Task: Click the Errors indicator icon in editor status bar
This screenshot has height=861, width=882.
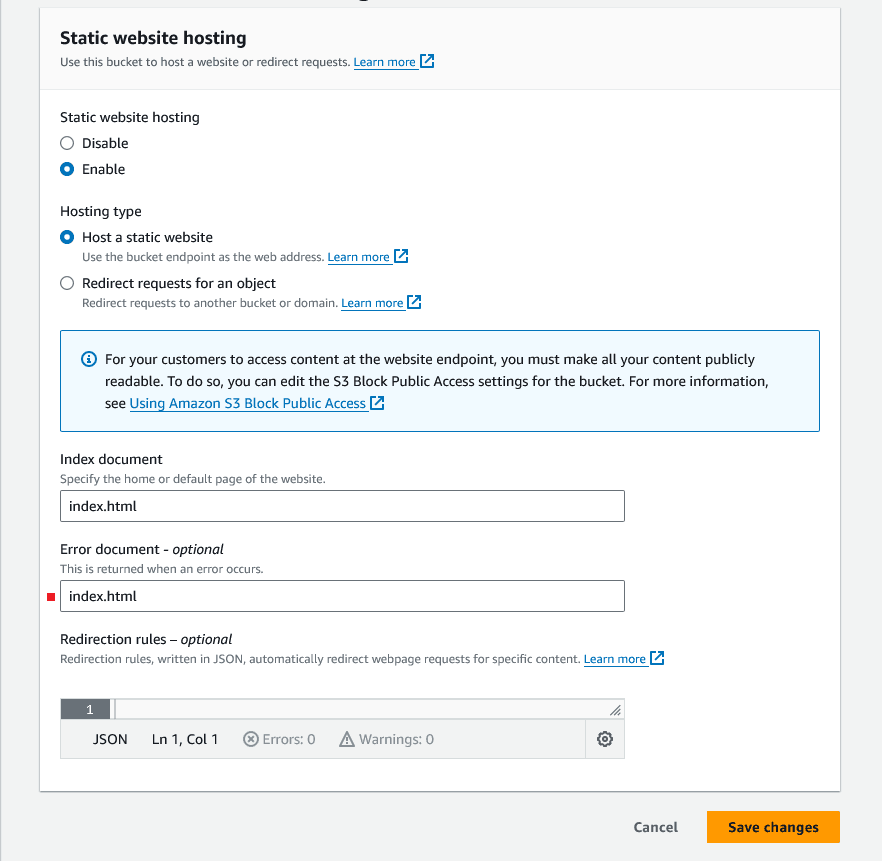Action: click(250, 739)
